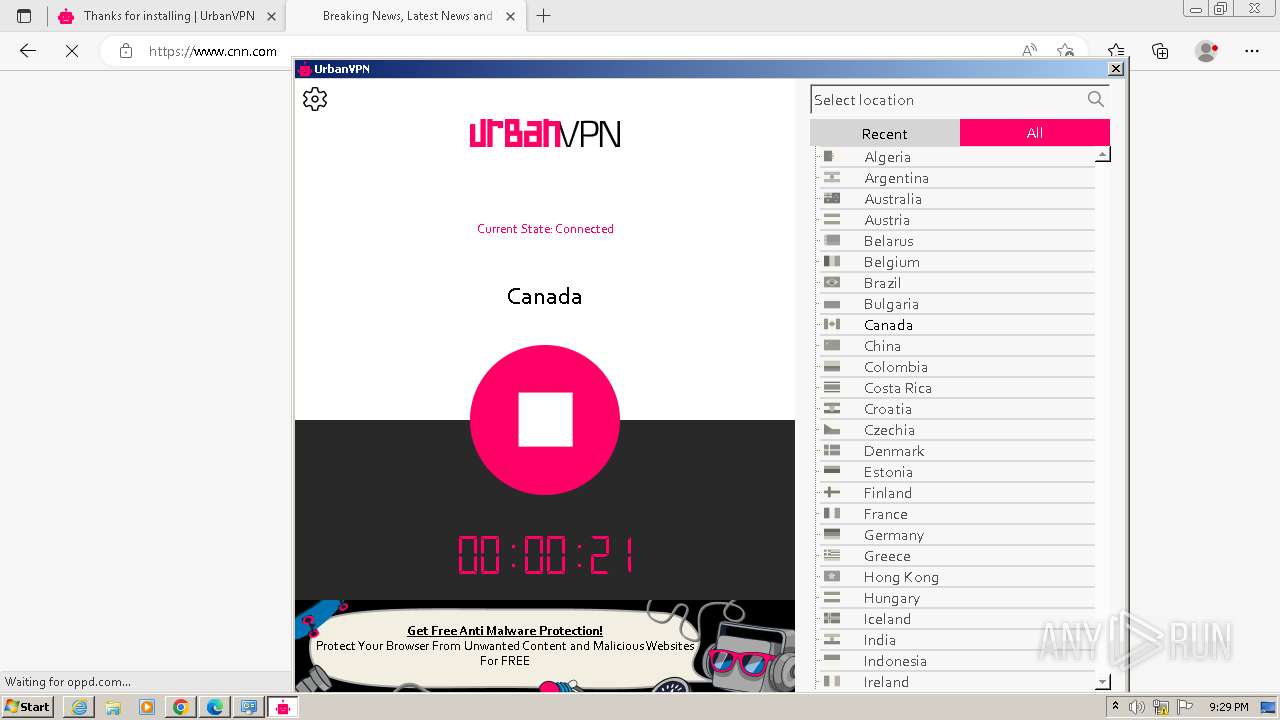The width and height of the screenshot is (1280, 720).
Task: View site information lock icon
Action: pyautogui.click(x=126, y=51)
